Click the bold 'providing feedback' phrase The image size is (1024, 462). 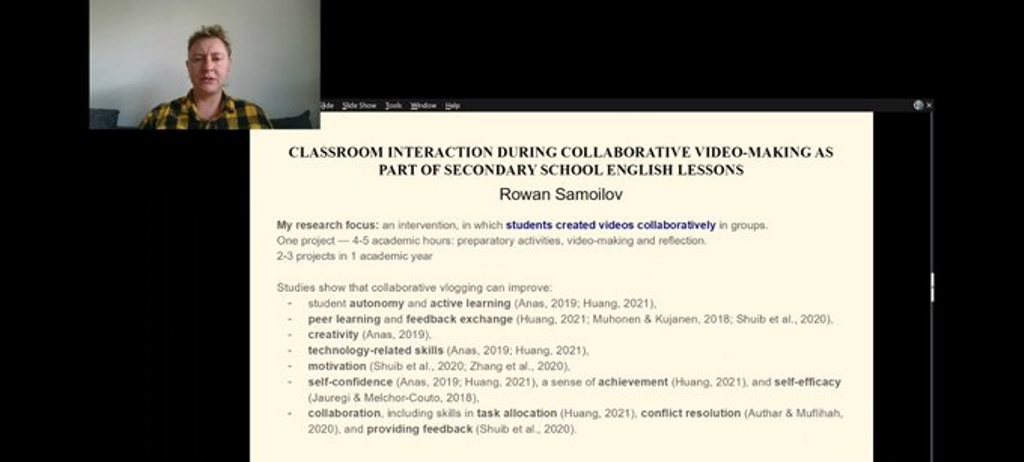point(418,429)
